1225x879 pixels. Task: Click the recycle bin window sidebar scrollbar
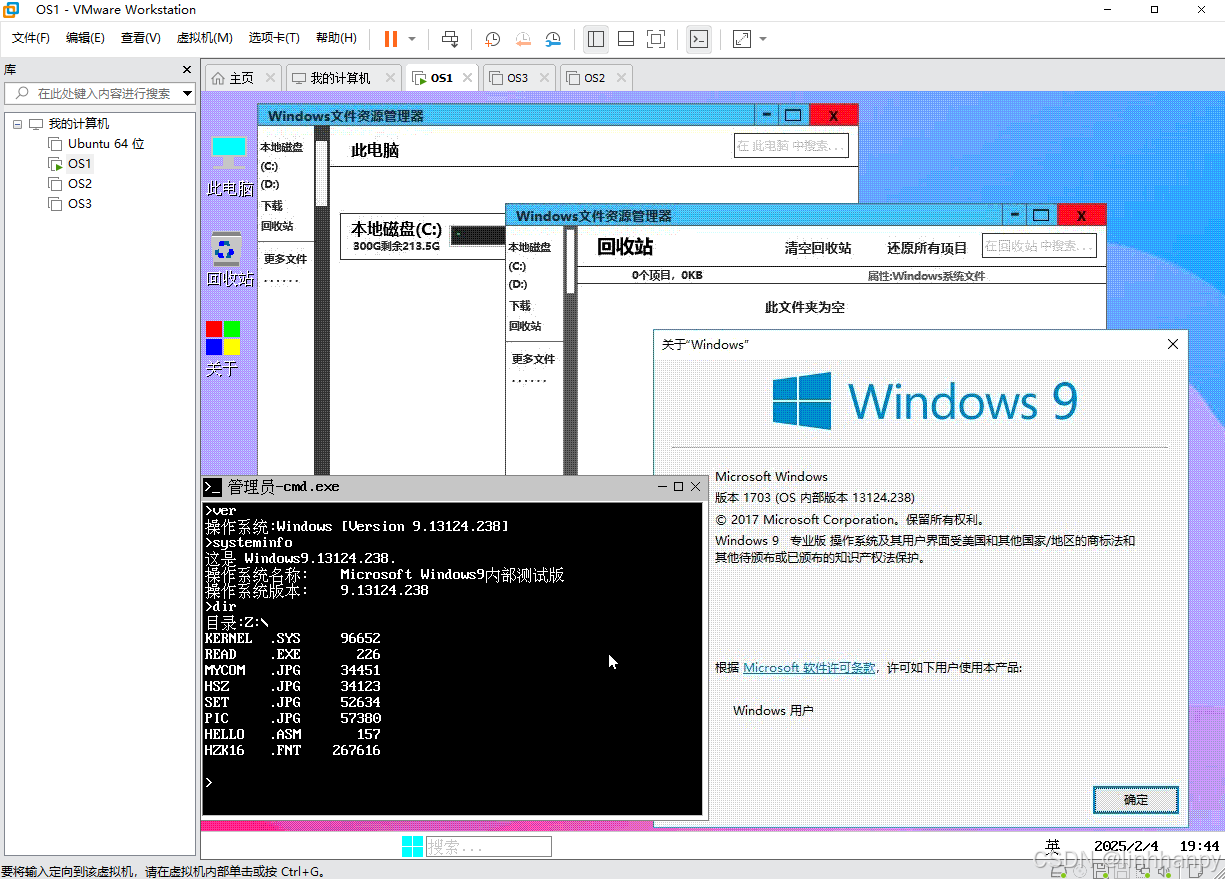coord(570,260)
